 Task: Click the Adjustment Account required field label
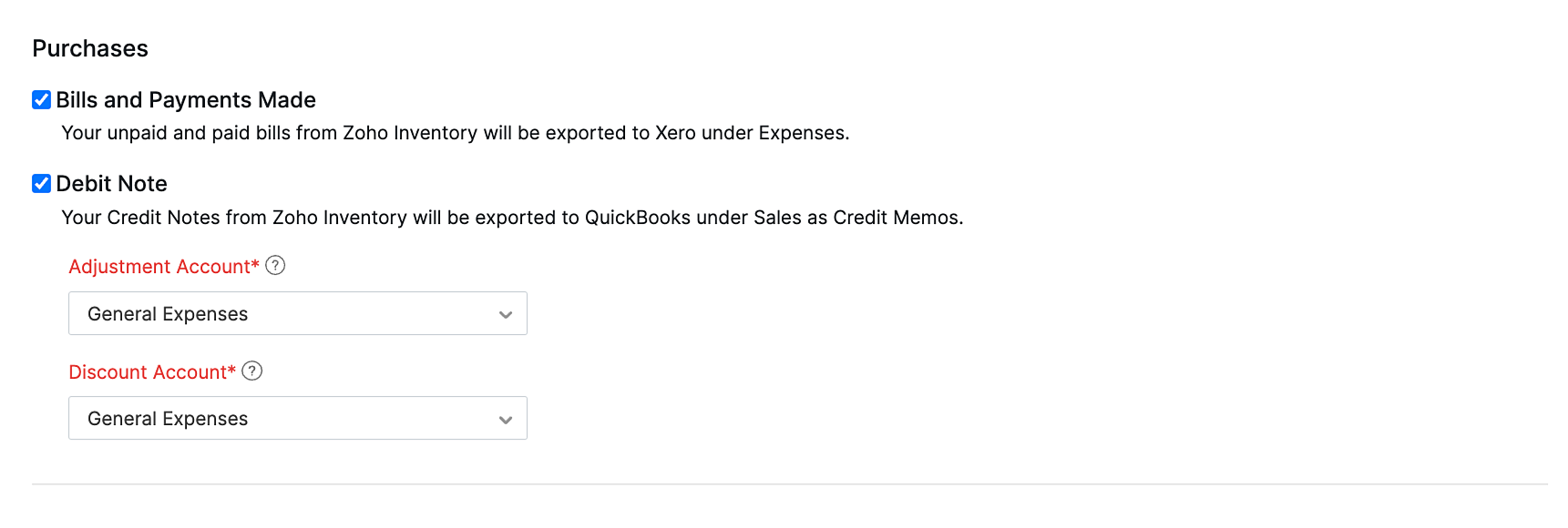(x=162, y=266)
